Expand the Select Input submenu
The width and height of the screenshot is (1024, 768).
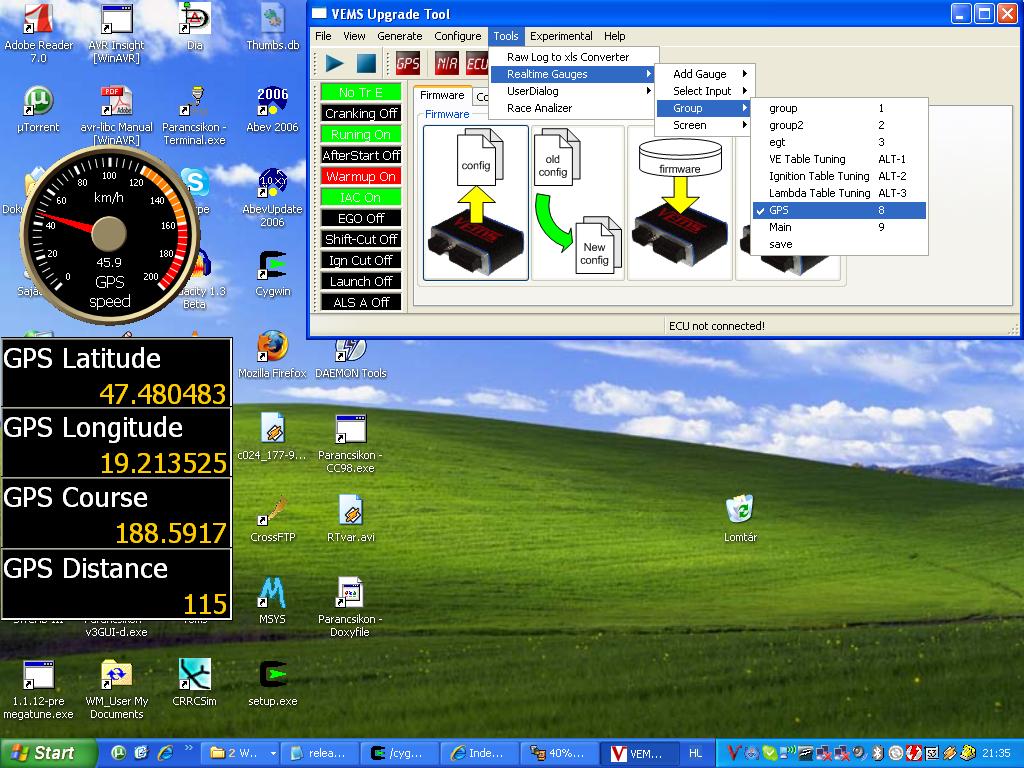point(704,91)
